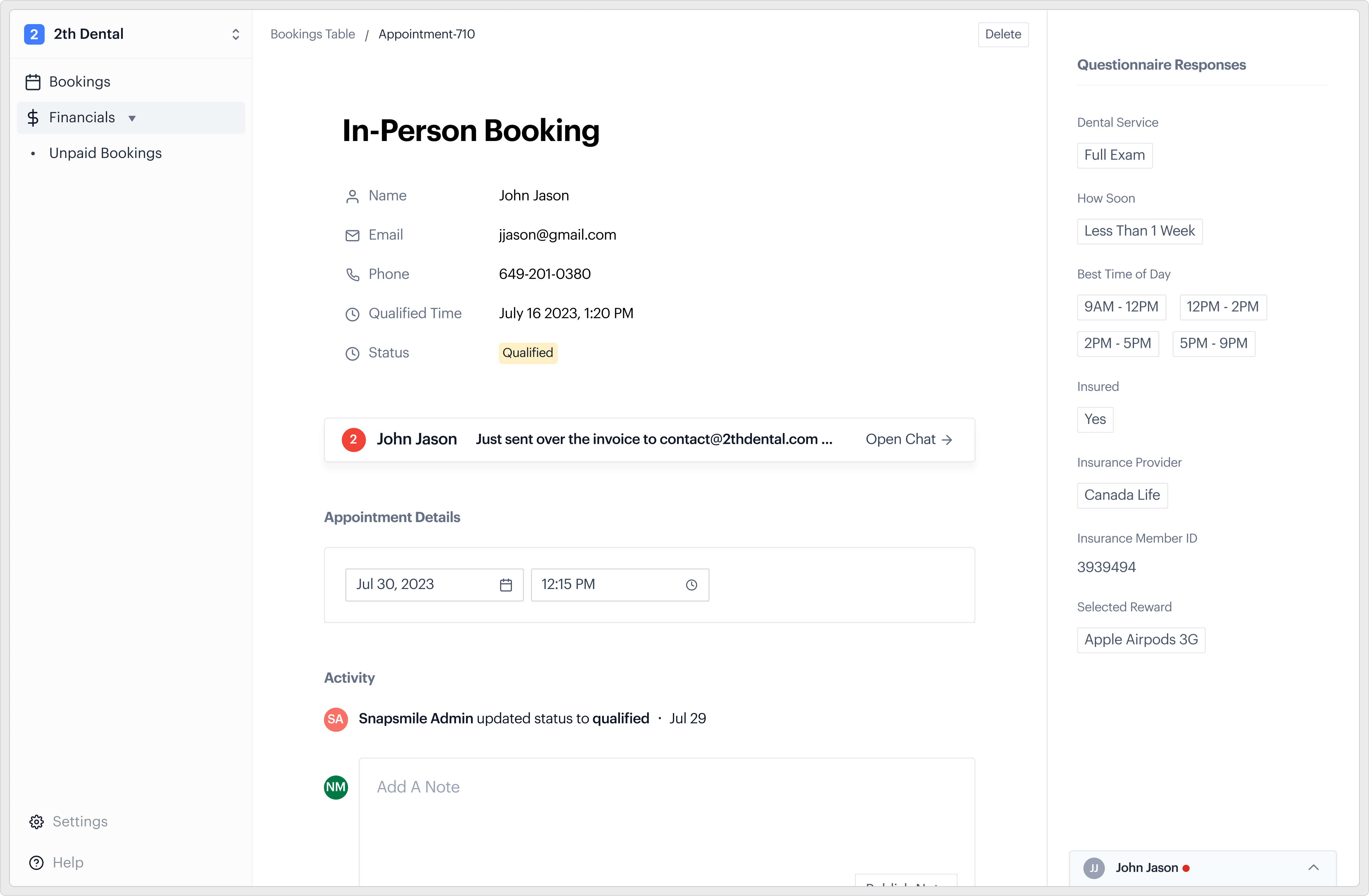The image size is (1369, 896).
Task: Click the Bookings calendar icon in sidebar
Action: pos(33,82)
